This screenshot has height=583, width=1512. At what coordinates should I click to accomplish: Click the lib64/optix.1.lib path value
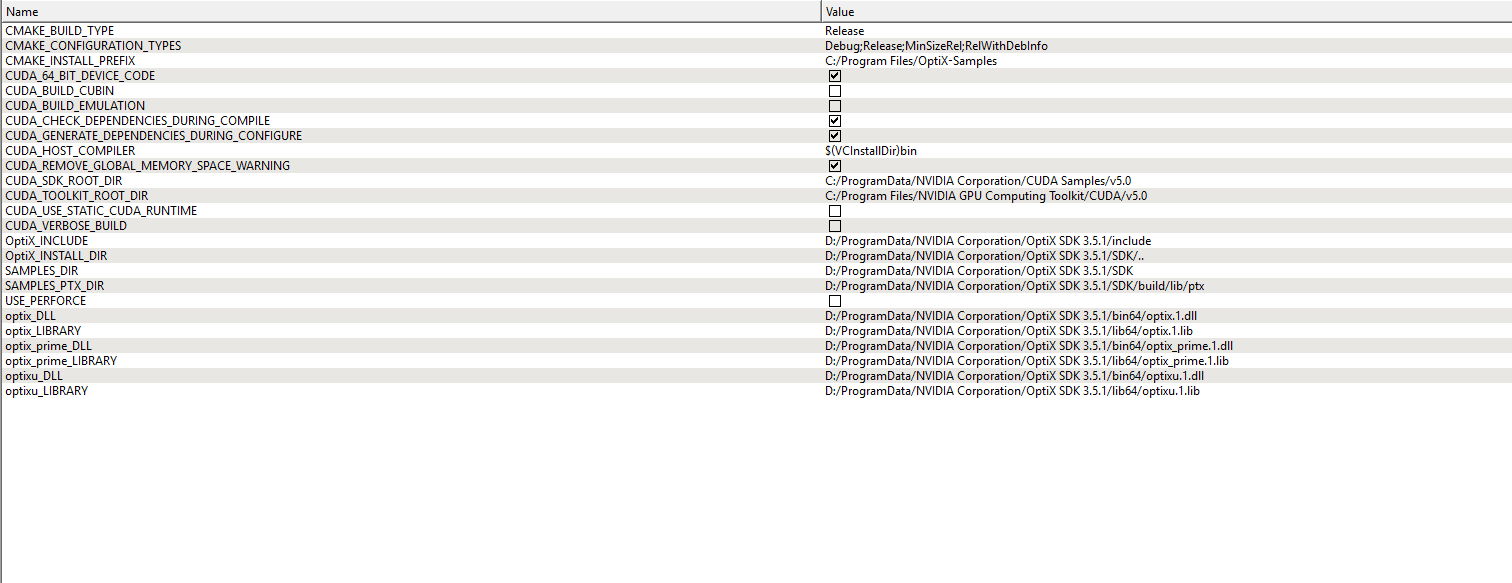pyautogui.click(x=1009, y=331)
